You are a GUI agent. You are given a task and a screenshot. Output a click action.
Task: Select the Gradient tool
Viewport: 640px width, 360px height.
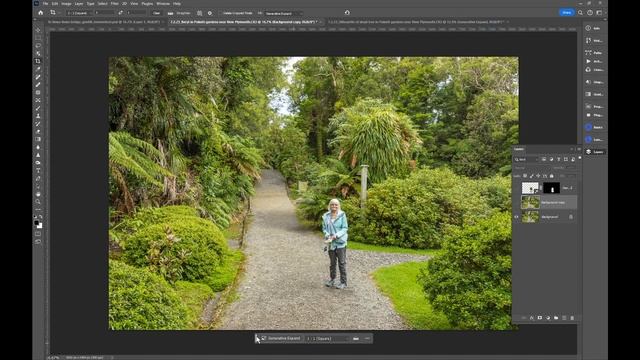click(38, 139)
